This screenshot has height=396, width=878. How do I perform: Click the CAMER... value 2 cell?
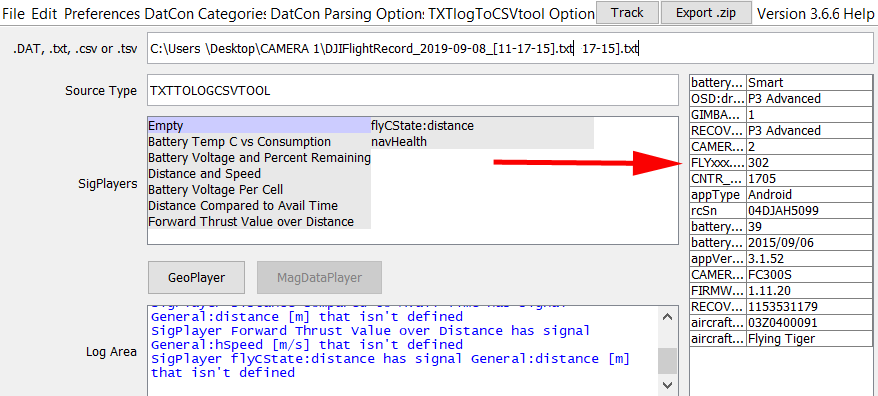[810, 147]
